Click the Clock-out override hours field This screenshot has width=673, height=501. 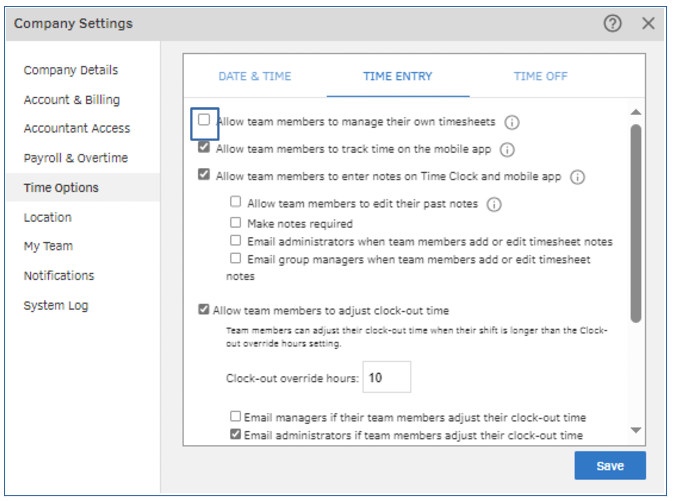pos(386,378)
